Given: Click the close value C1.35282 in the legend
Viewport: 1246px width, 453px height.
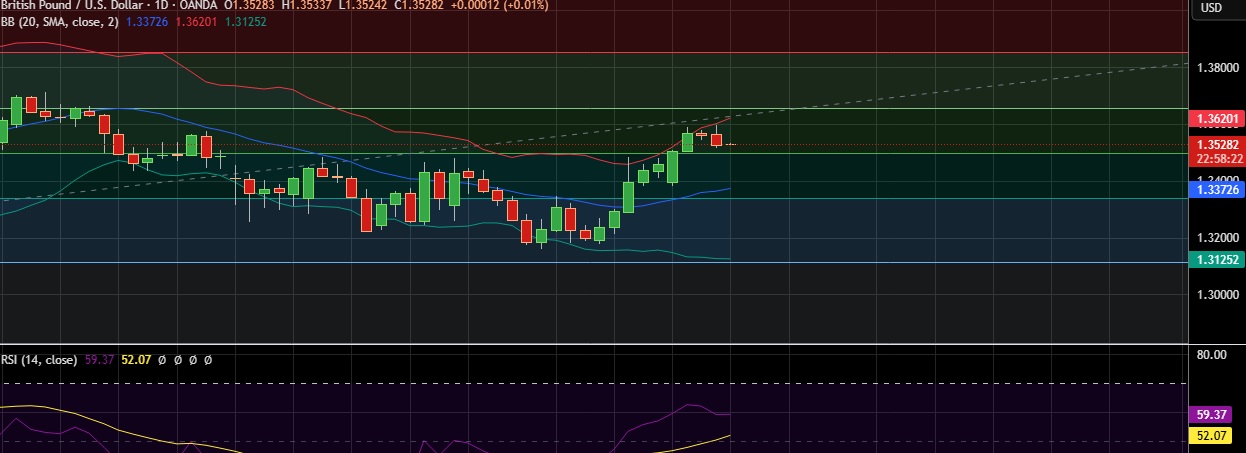Looking at the screenshot, I should pyautogui.click(x=420, y=6).
